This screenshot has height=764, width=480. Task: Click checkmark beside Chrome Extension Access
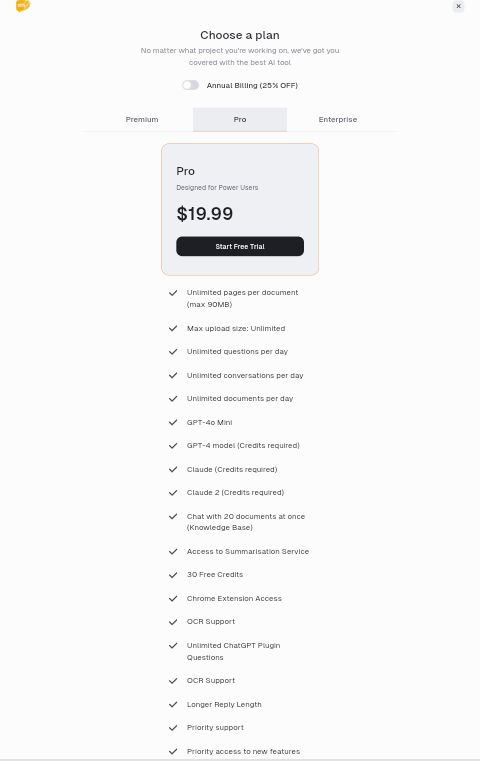pyautogui.click(x=173, y=598)
